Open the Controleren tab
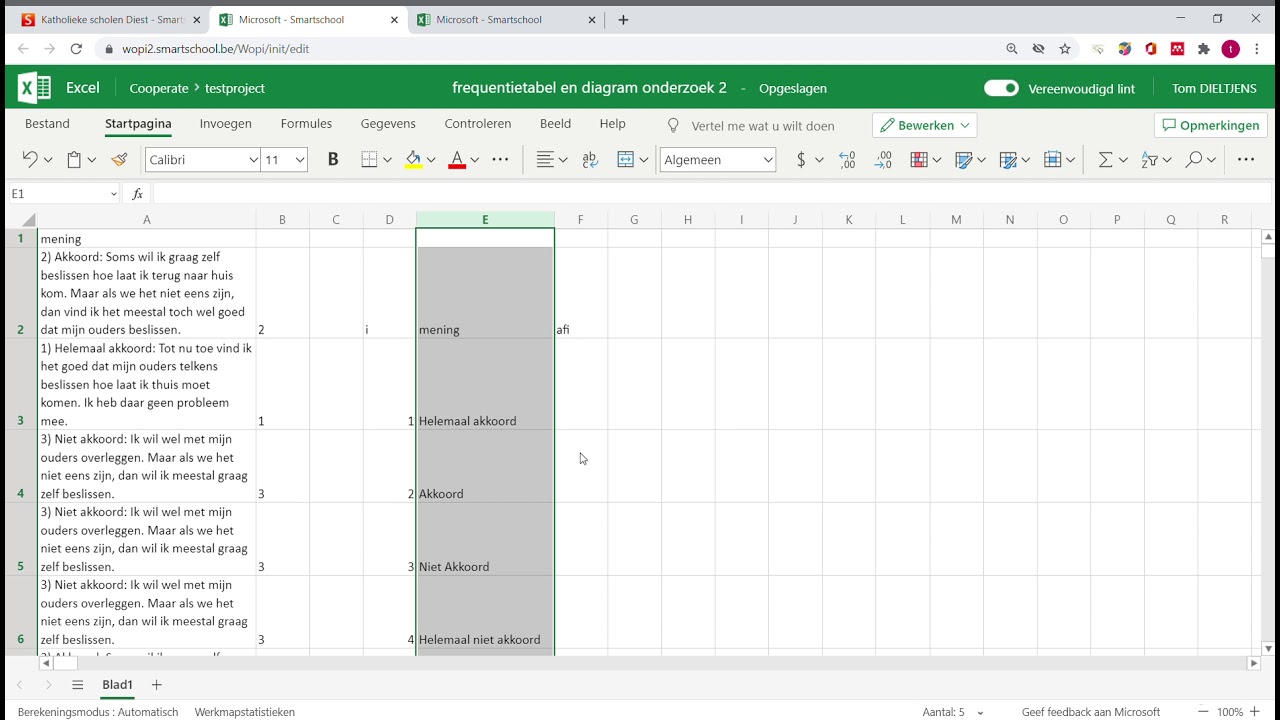The height and width of the screenshot is (720, 1280). pos(478,124)
